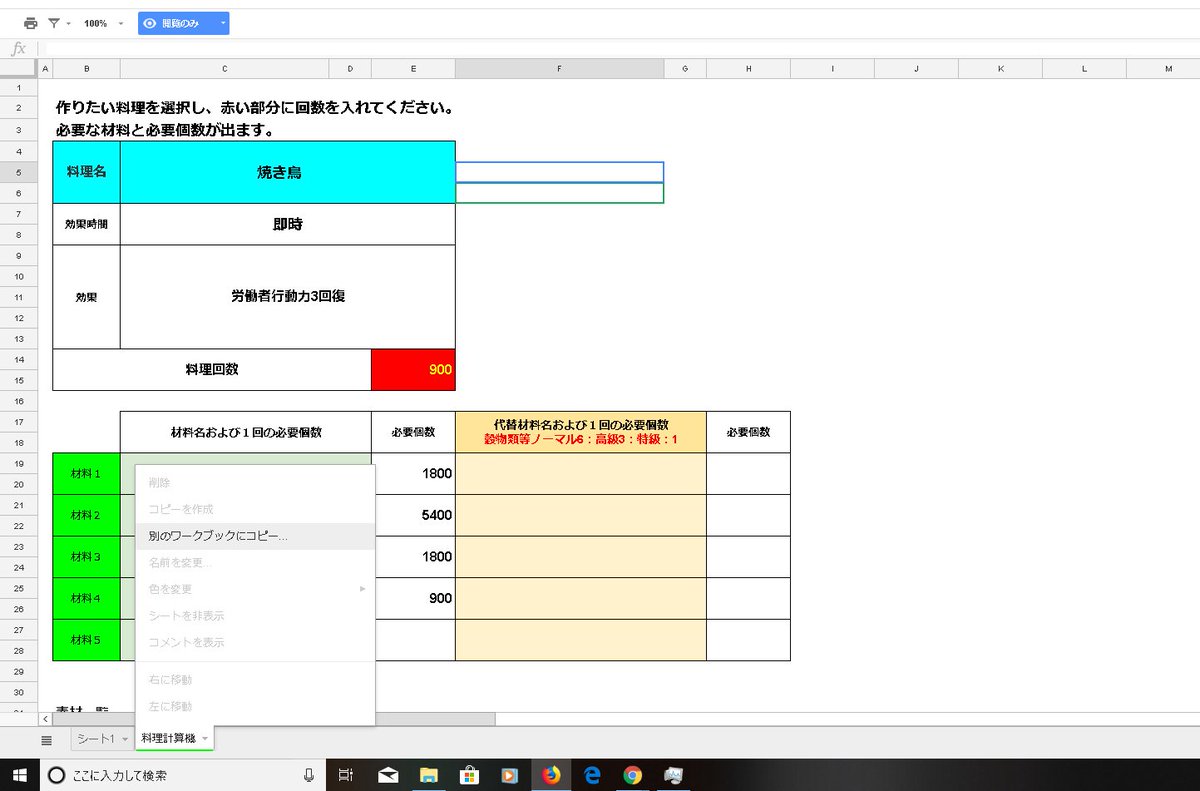Image resolution: width=1200 pixels, height=791 pixels.
Task: Click the cyan 焼き鳥 dish name cell
Action: pyautogui.click(x=287, y=172)
